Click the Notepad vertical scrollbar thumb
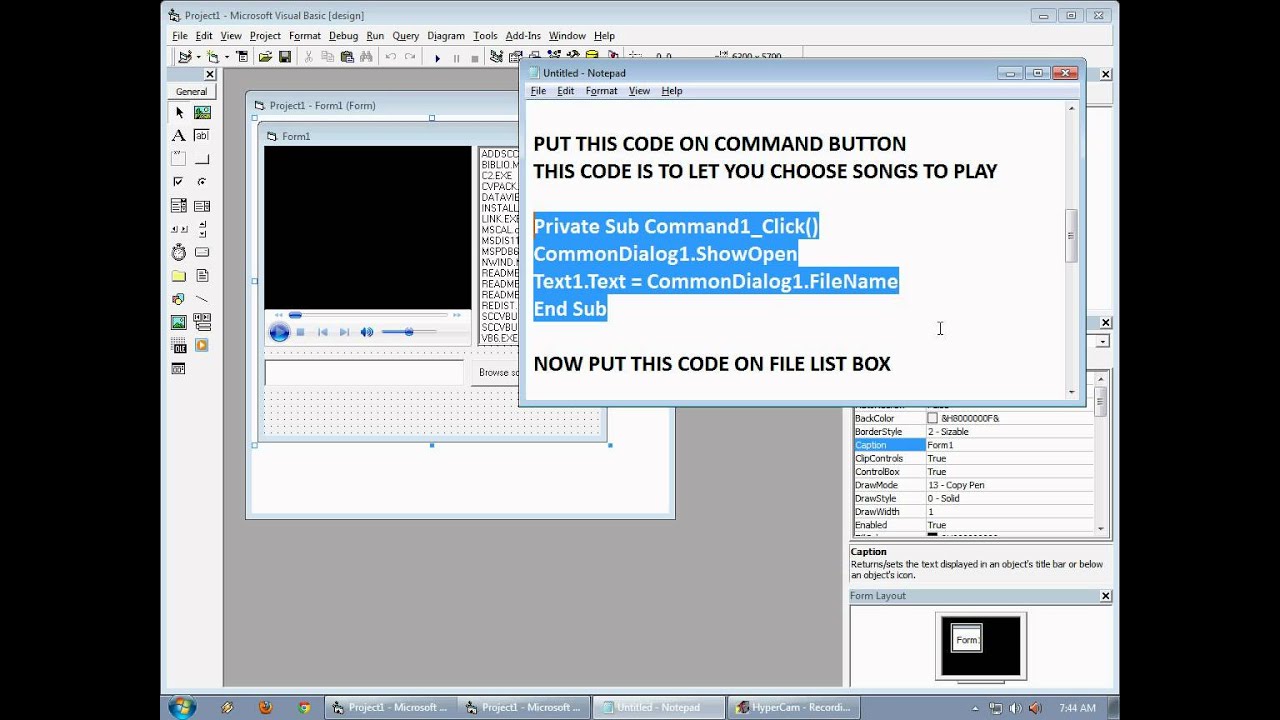Image resolution: width=1280 pixels, height=720 pixels. pos(1071,236)
